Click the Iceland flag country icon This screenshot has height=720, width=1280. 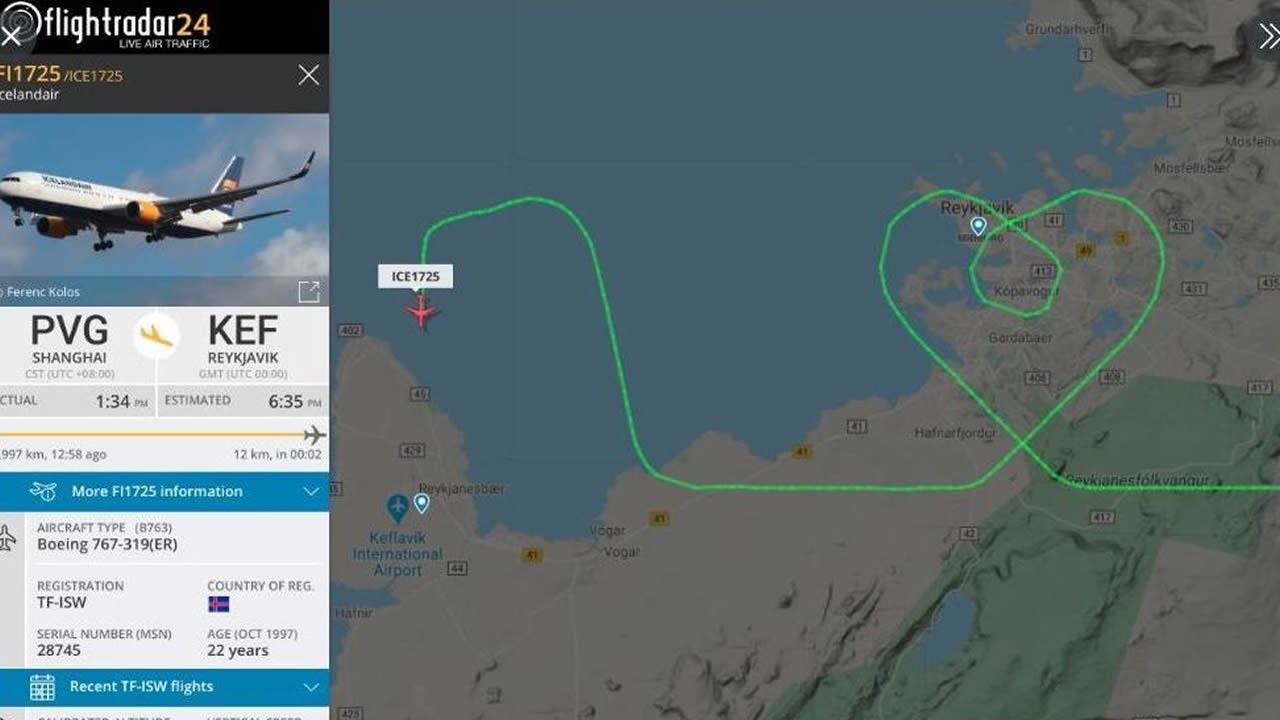[218, 604]
